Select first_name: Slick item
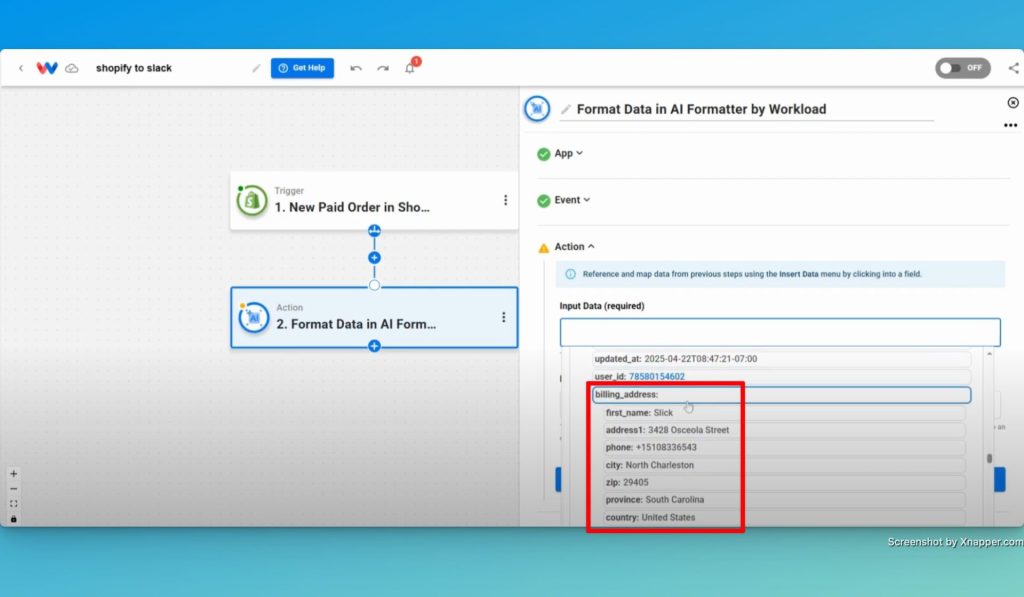This screenshot has height=597, width=1024. pos(784,413)
